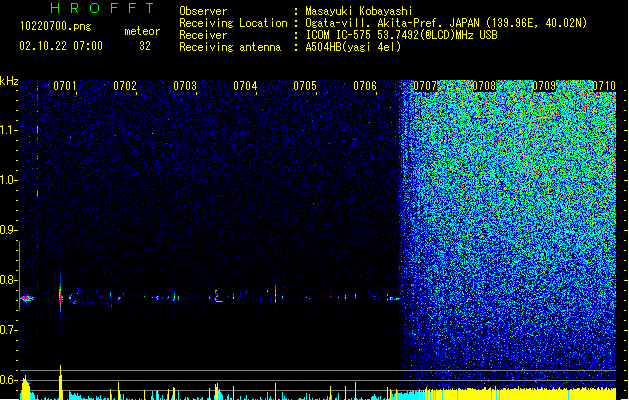Click the 0707 time marker
629x400 pixels.
425,86
